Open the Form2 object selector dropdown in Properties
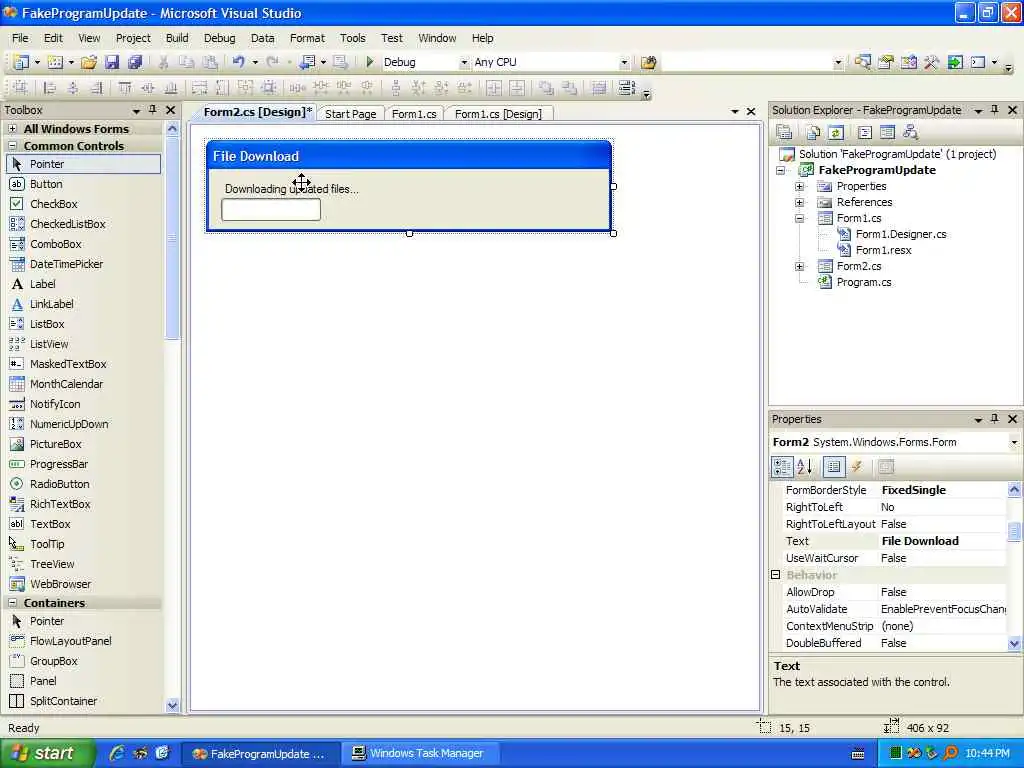The height and width of the screenshot is (768, 1024). [1014, 442]
